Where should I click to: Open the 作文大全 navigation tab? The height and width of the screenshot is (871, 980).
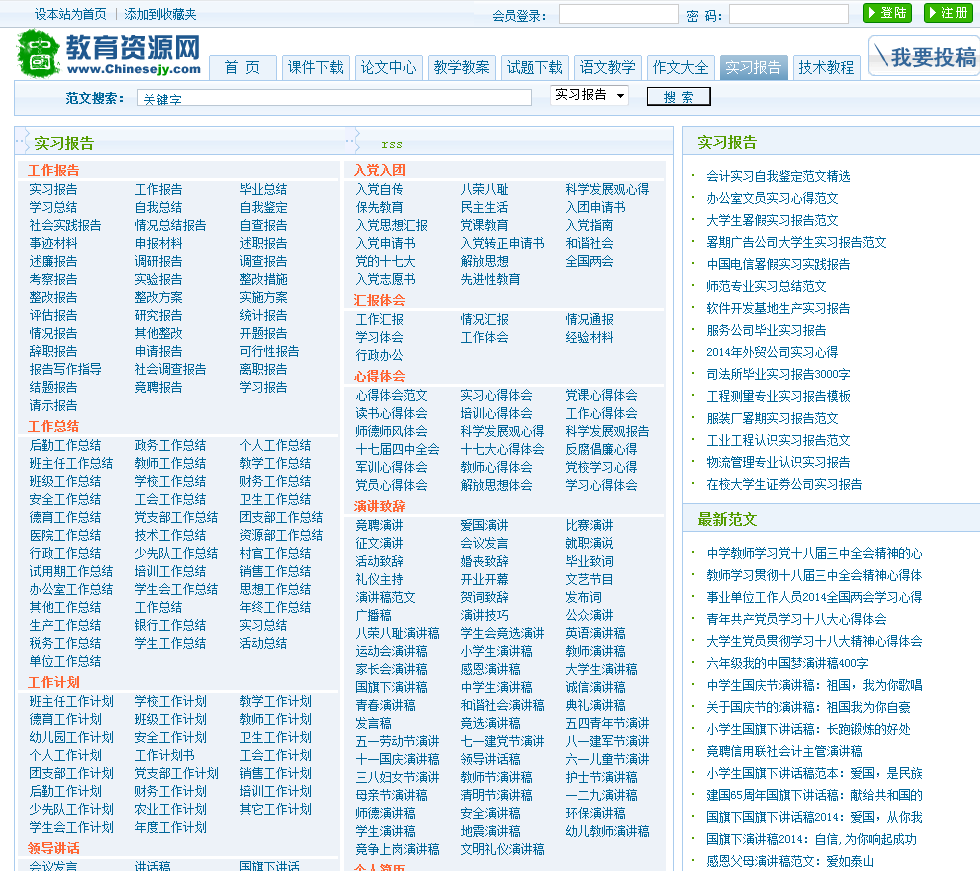(681, 67)
